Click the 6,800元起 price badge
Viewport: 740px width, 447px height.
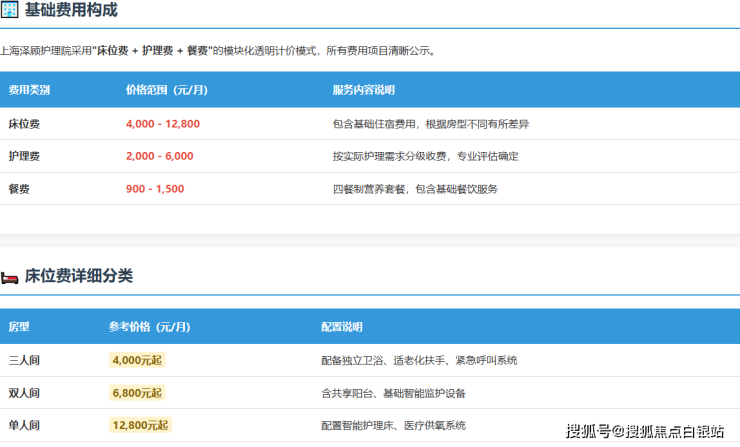pyautogui.click(x=136, y=392)
